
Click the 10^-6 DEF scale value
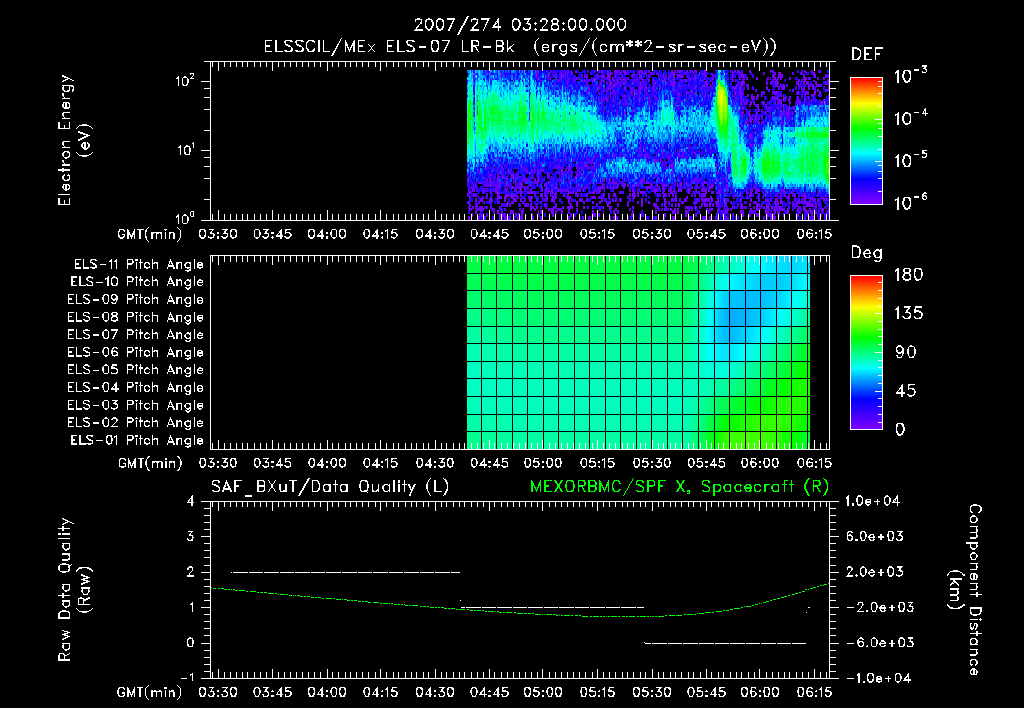pyautogui.click(x=910, y=202)
